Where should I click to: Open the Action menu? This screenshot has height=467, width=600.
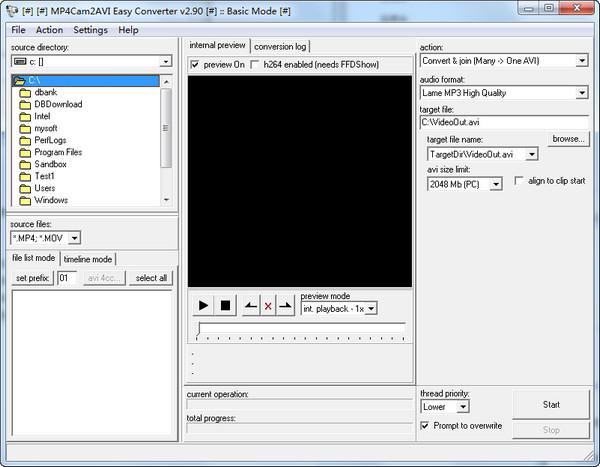pyautogui.click(x=49, y=30)
